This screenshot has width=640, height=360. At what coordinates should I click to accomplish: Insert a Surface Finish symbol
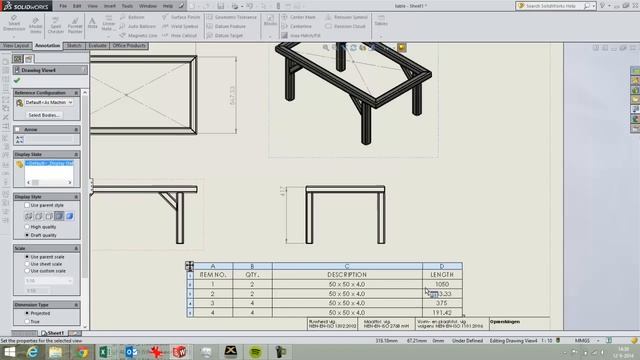pos(181,17)
